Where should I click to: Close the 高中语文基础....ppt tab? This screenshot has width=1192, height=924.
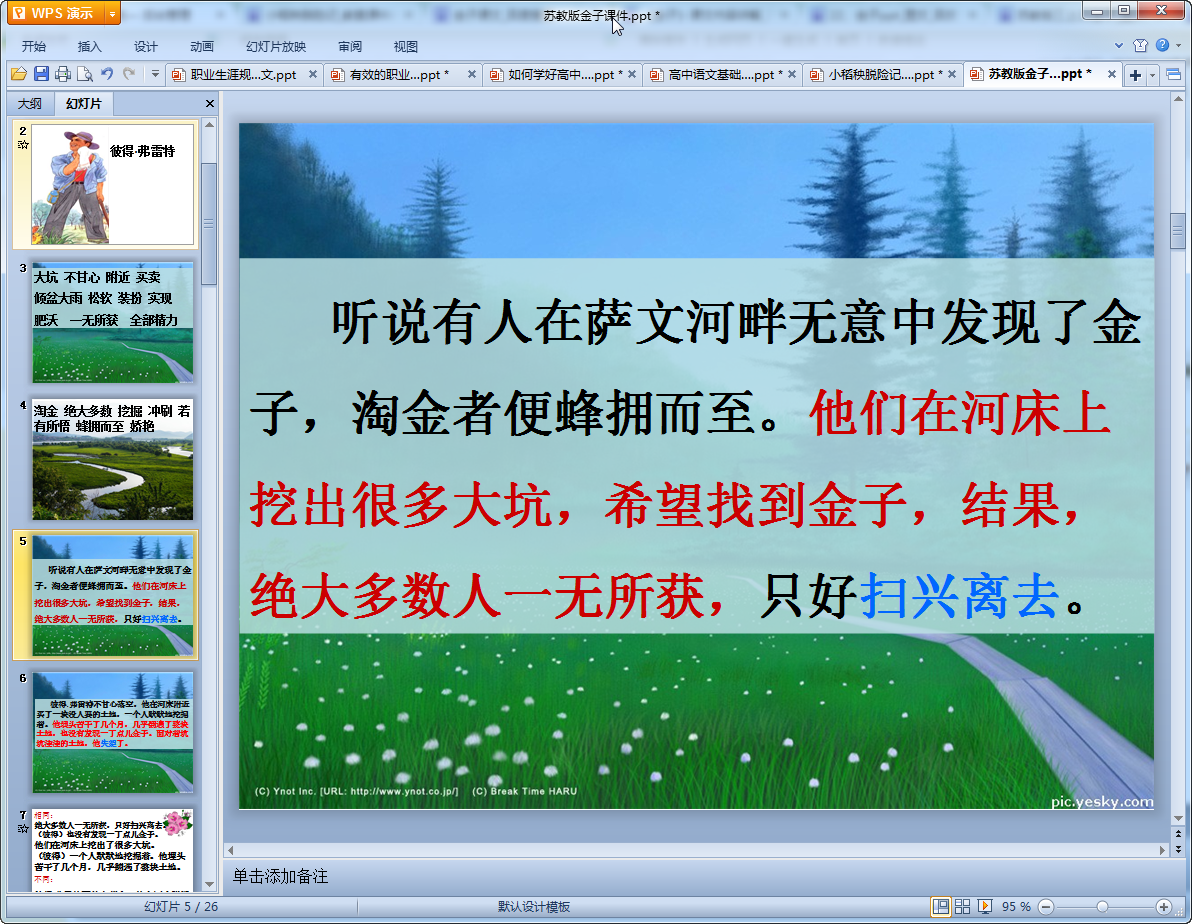point(791,75)
